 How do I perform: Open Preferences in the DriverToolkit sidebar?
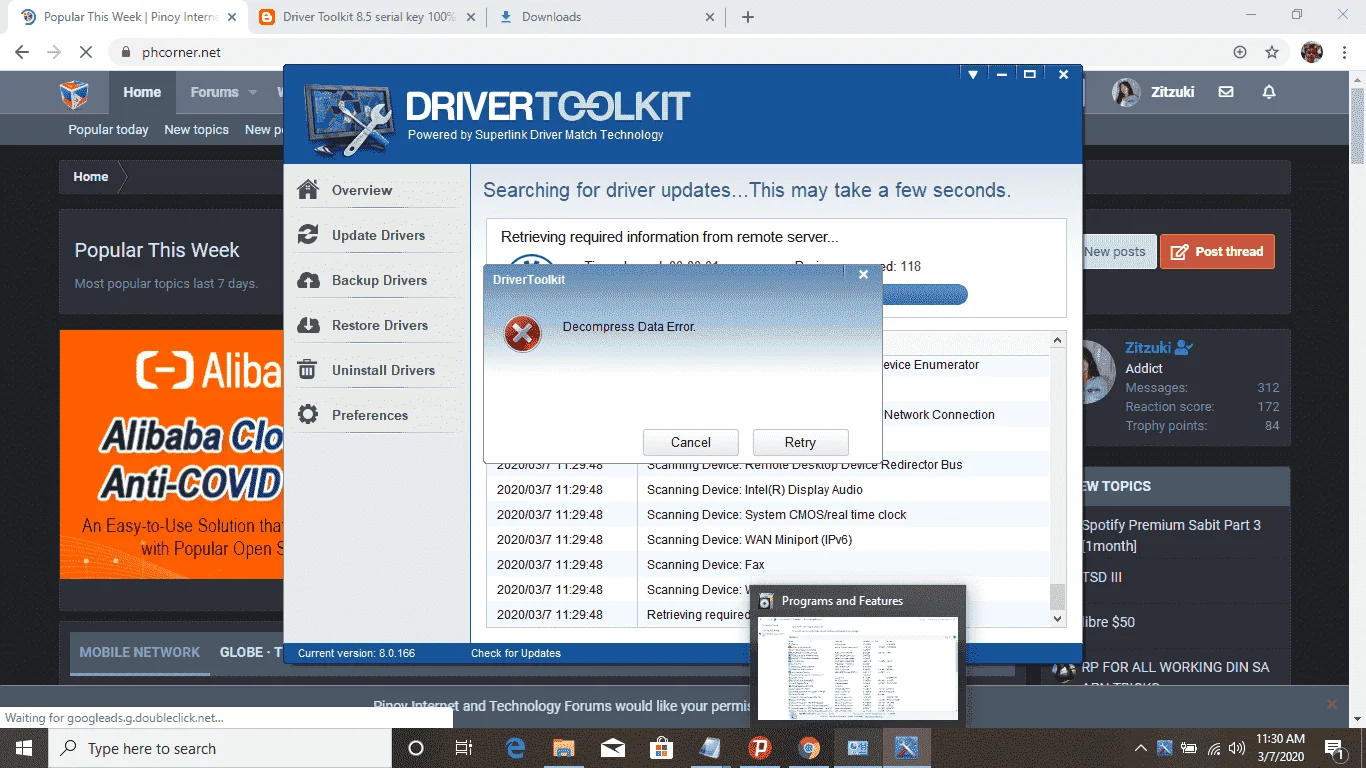[370, 415]
